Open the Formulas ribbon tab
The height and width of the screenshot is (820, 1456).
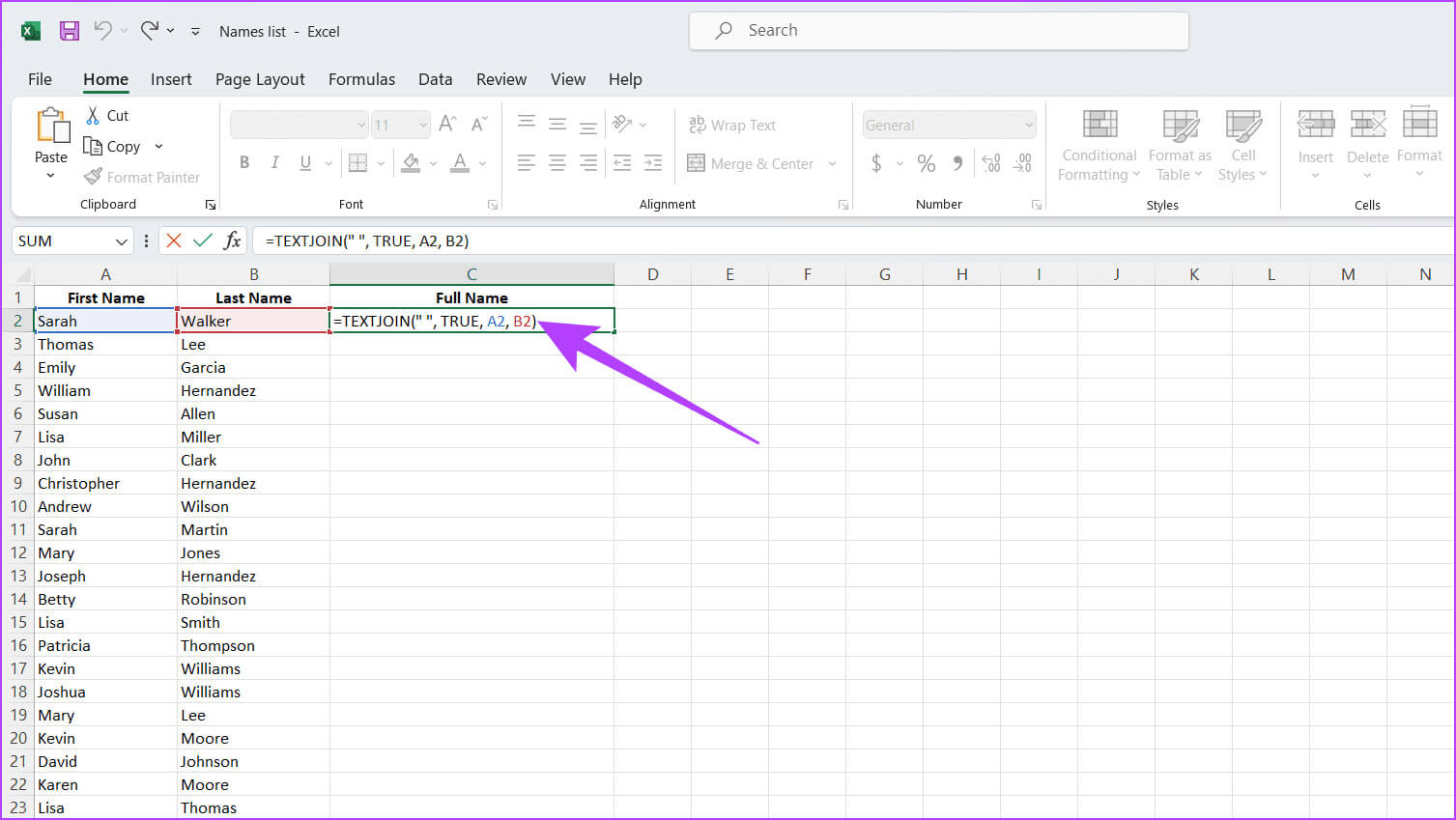click(361, 79)
